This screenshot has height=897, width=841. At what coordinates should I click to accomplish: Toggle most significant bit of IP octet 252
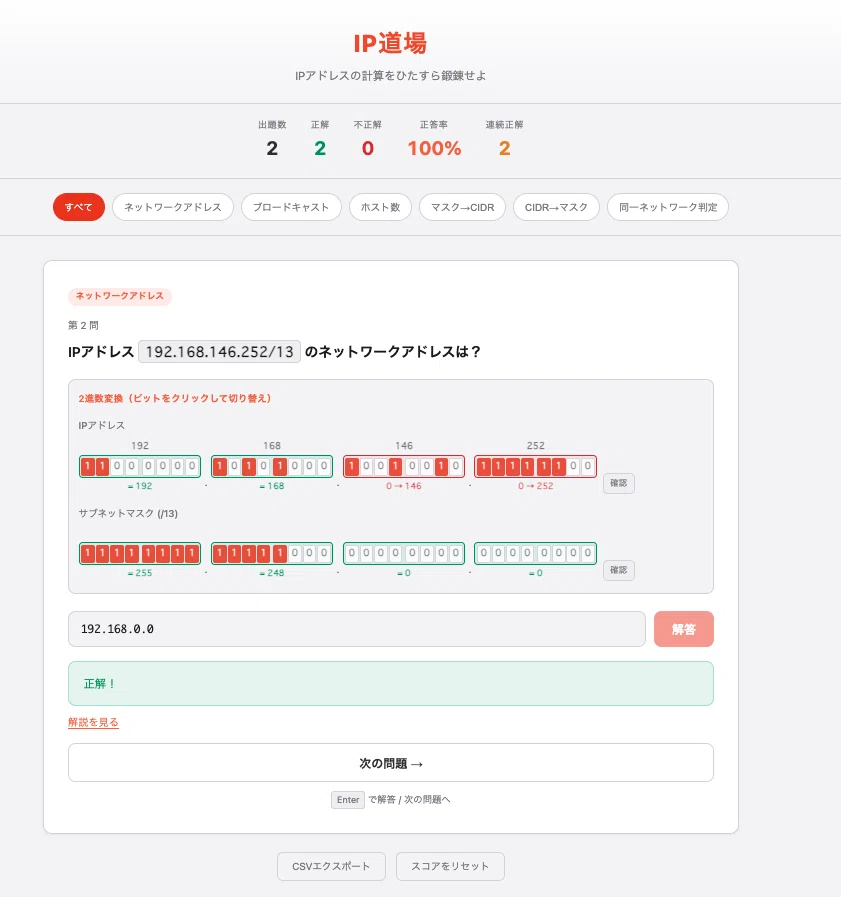coord(483,466)
